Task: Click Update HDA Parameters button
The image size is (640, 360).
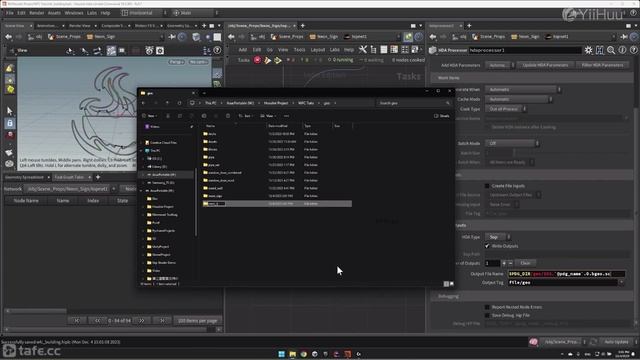Action: tap(545, 65)
